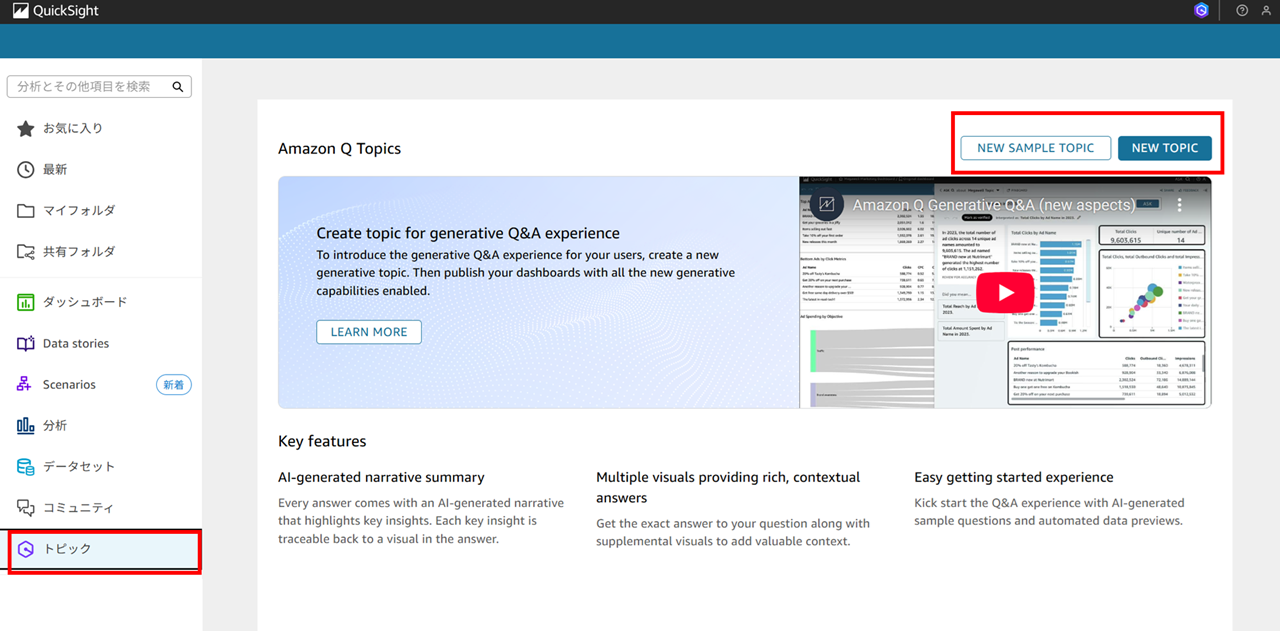
Task: Click the video channel avatar icon
Action: (x=827, y=204)
